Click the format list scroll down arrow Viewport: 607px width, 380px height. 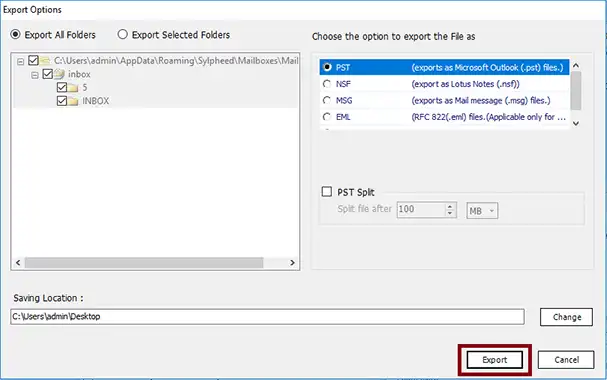576,123
